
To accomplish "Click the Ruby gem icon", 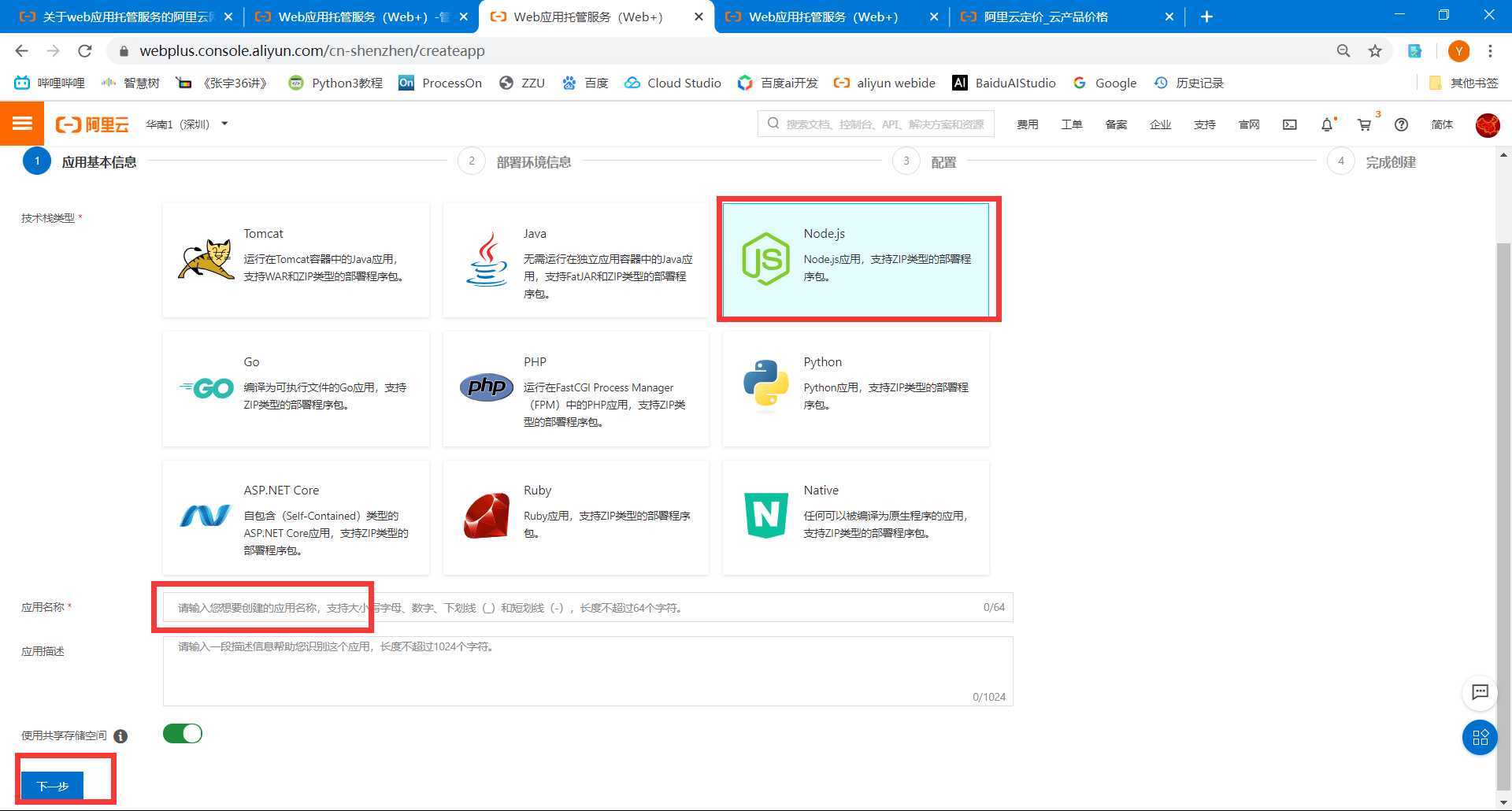I will (486, 516).
